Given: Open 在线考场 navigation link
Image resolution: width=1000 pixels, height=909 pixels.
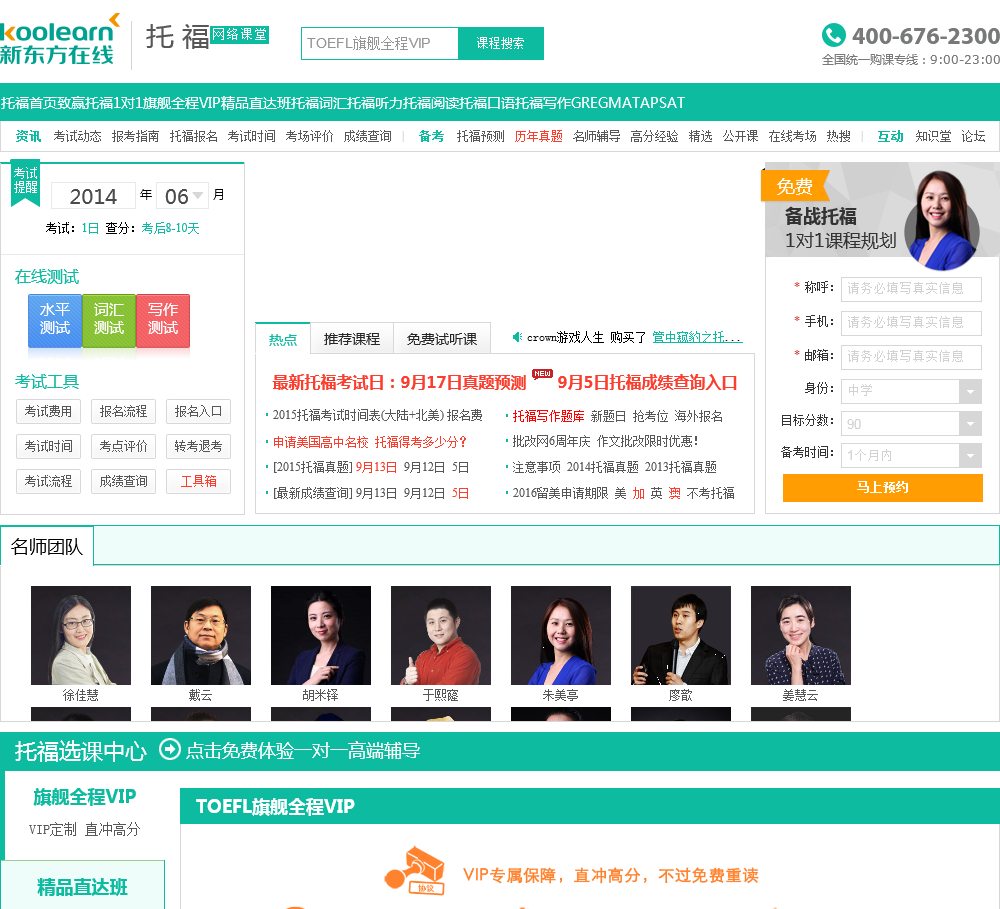Looking at the screenshot, I should pyautogui.click(x=792, y=137).
